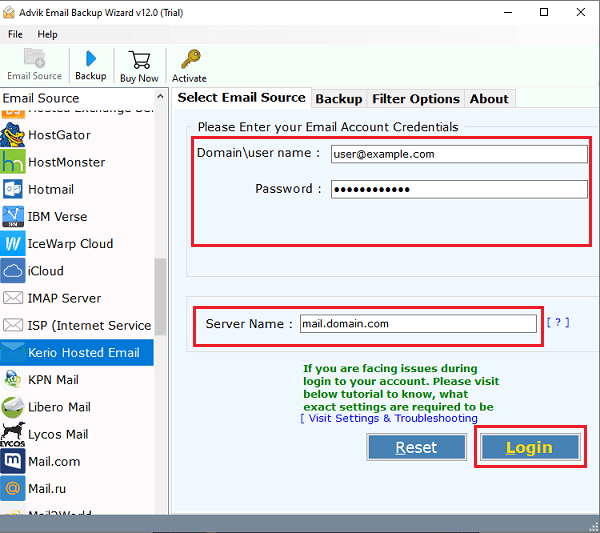Close the Advik Email Backup Wizard window
Viewport: 600px width, 533px height.
point(580,12)
